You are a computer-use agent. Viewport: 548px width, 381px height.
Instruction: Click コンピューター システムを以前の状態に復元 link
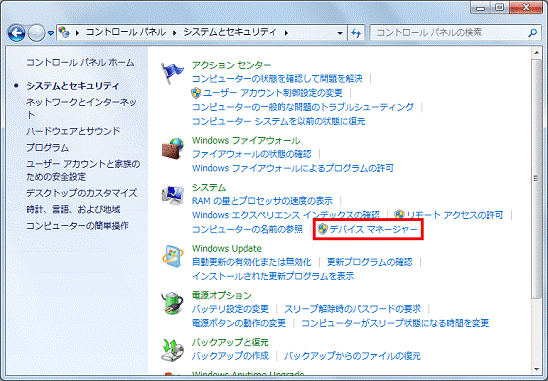tap(279, 121)
